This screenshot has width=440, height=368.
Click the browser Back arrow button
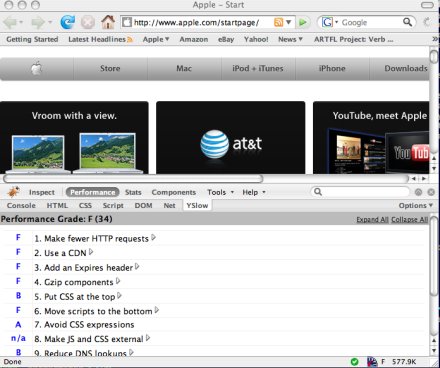[10, 22]
